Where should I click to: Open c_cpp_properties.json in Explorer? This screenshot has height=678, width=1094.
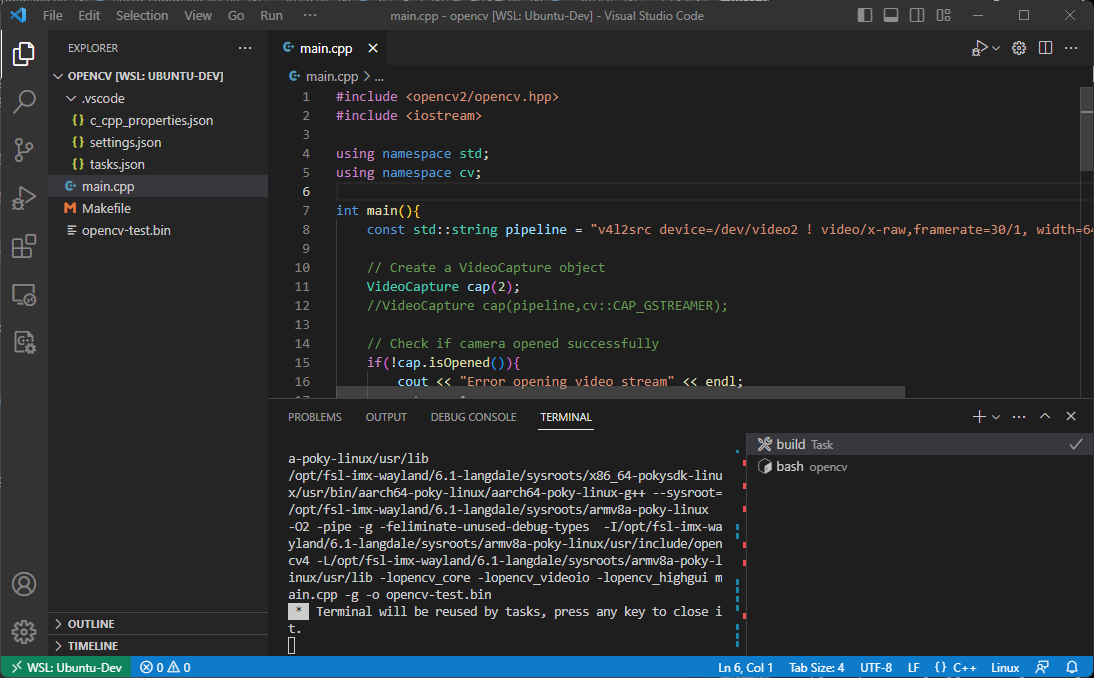coord(158,121)
